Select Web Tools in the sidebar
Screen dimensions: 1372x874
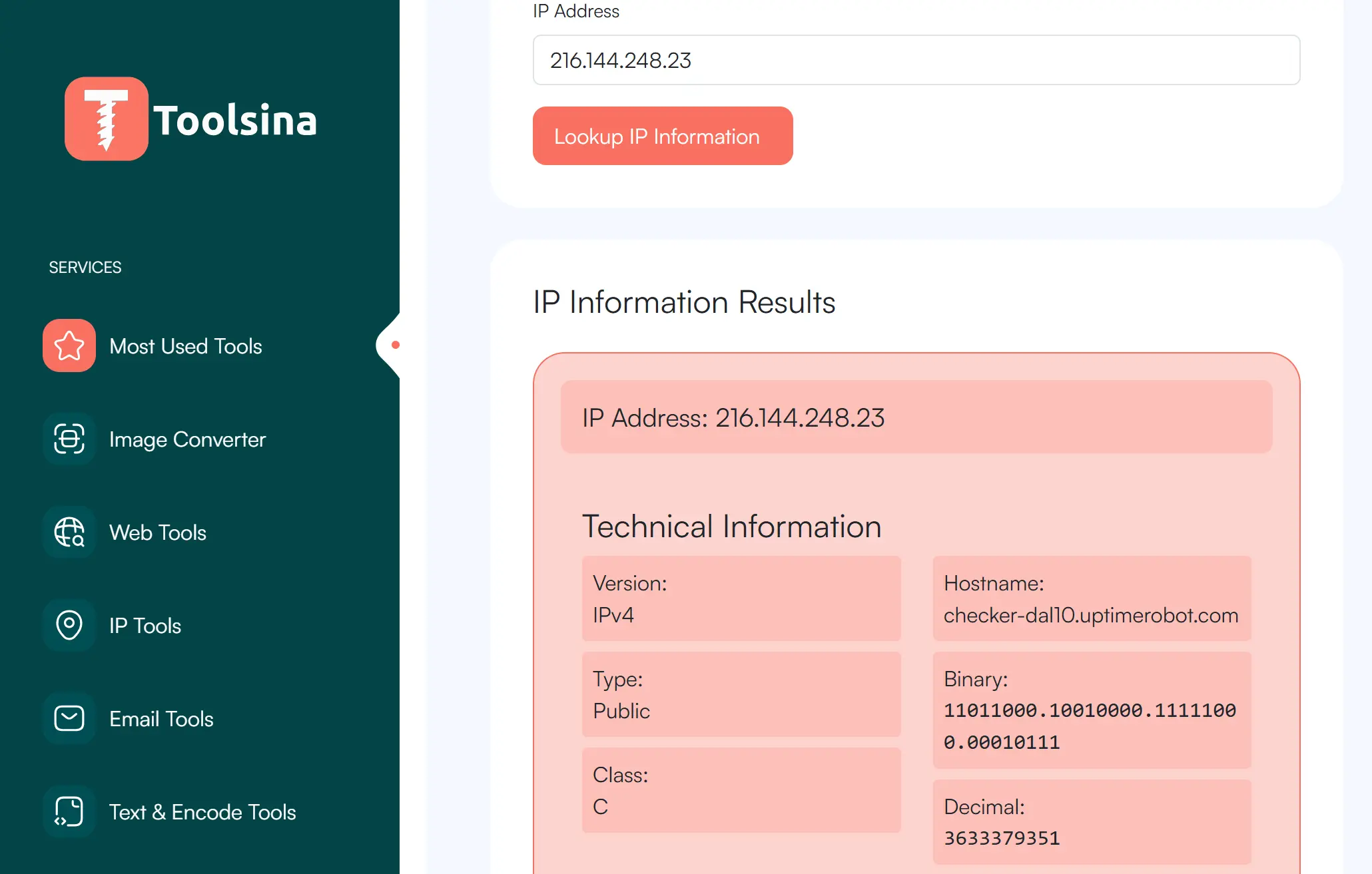pos(158,533)
